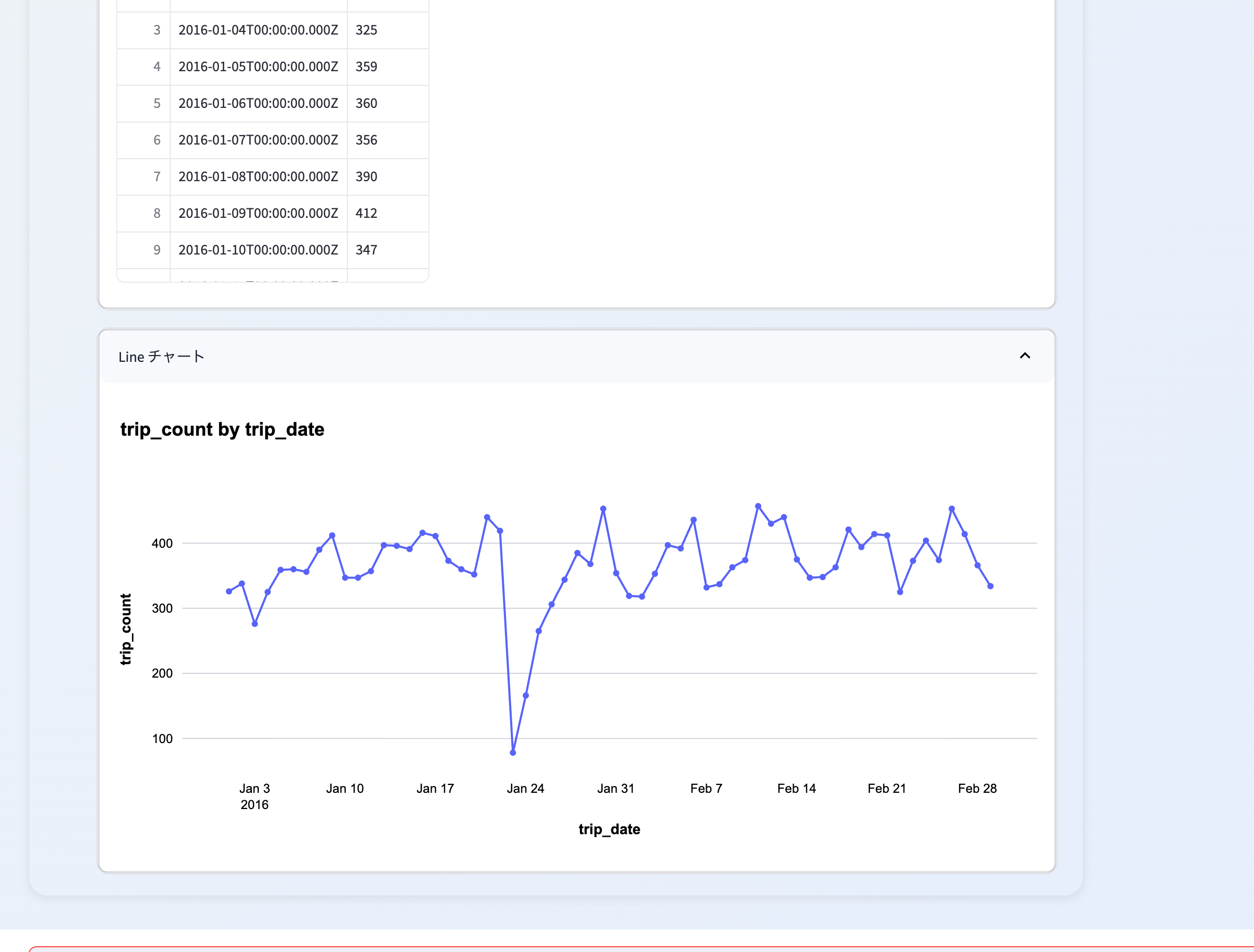Click the trip count value 356

click(366, 140)
